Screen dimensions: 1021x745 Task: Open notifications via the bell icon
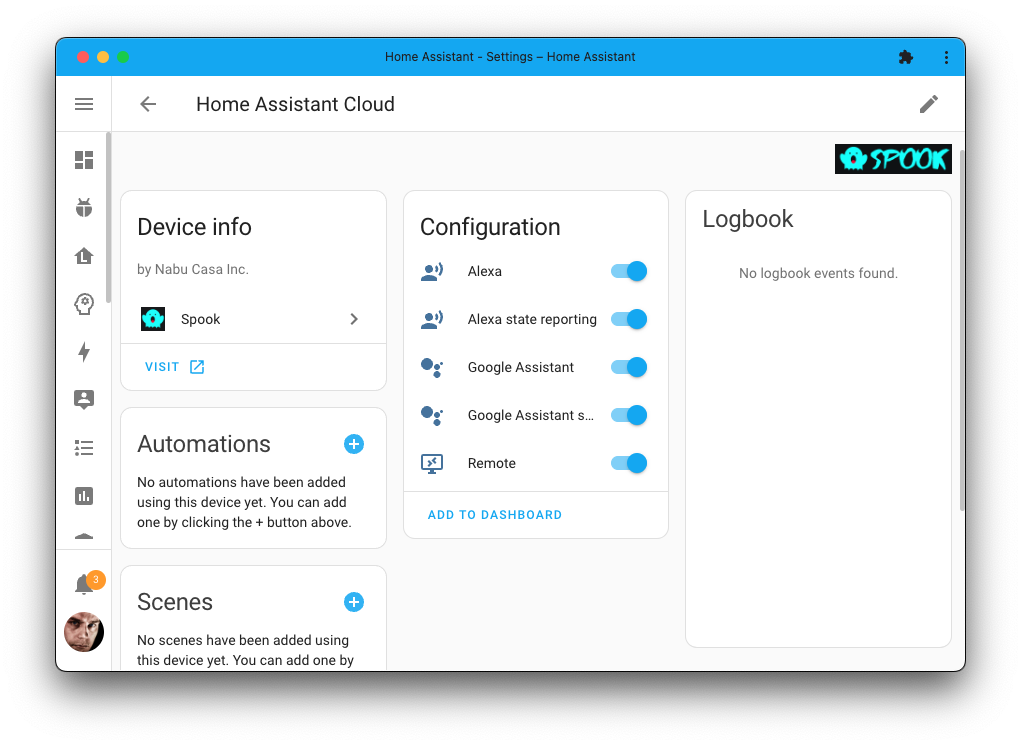[x=84, y=580]
